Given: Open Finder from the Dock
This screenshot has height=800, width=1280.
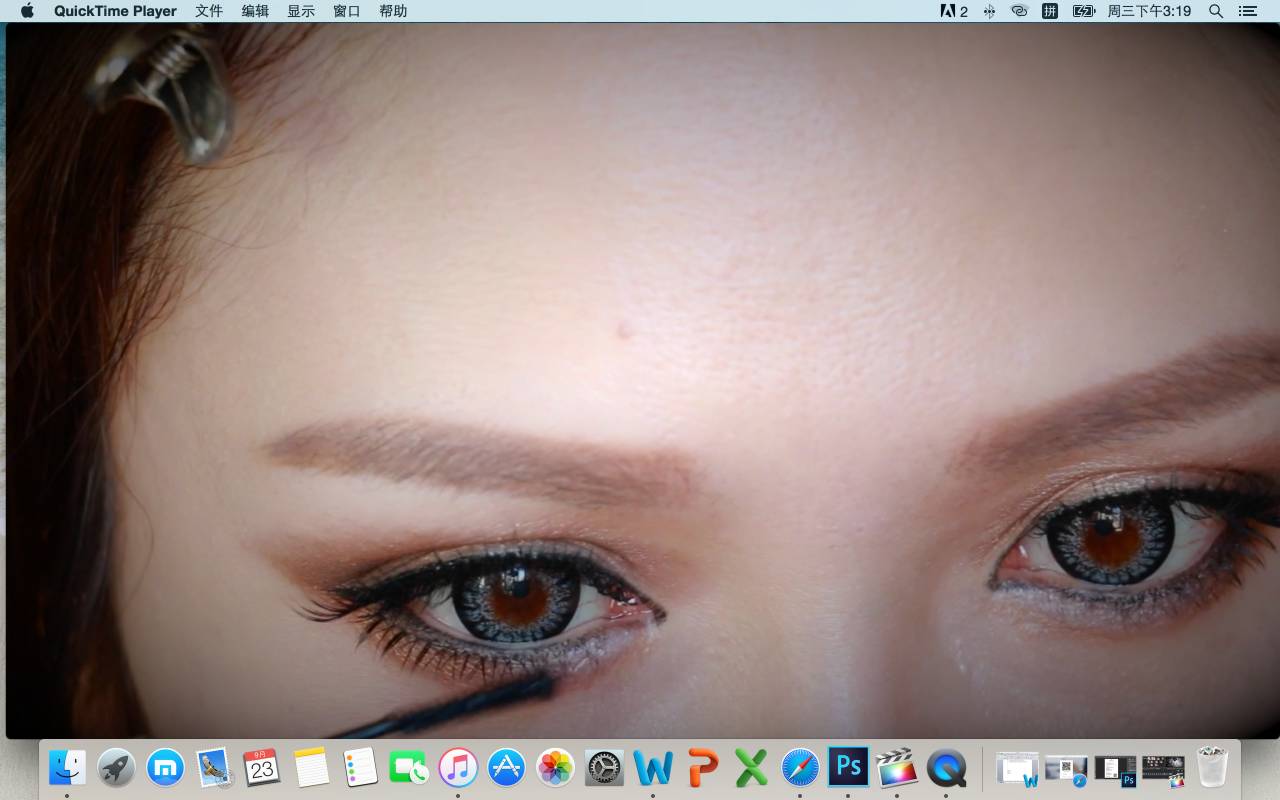Looking at the screenshot, I should [x=67, y=768].
